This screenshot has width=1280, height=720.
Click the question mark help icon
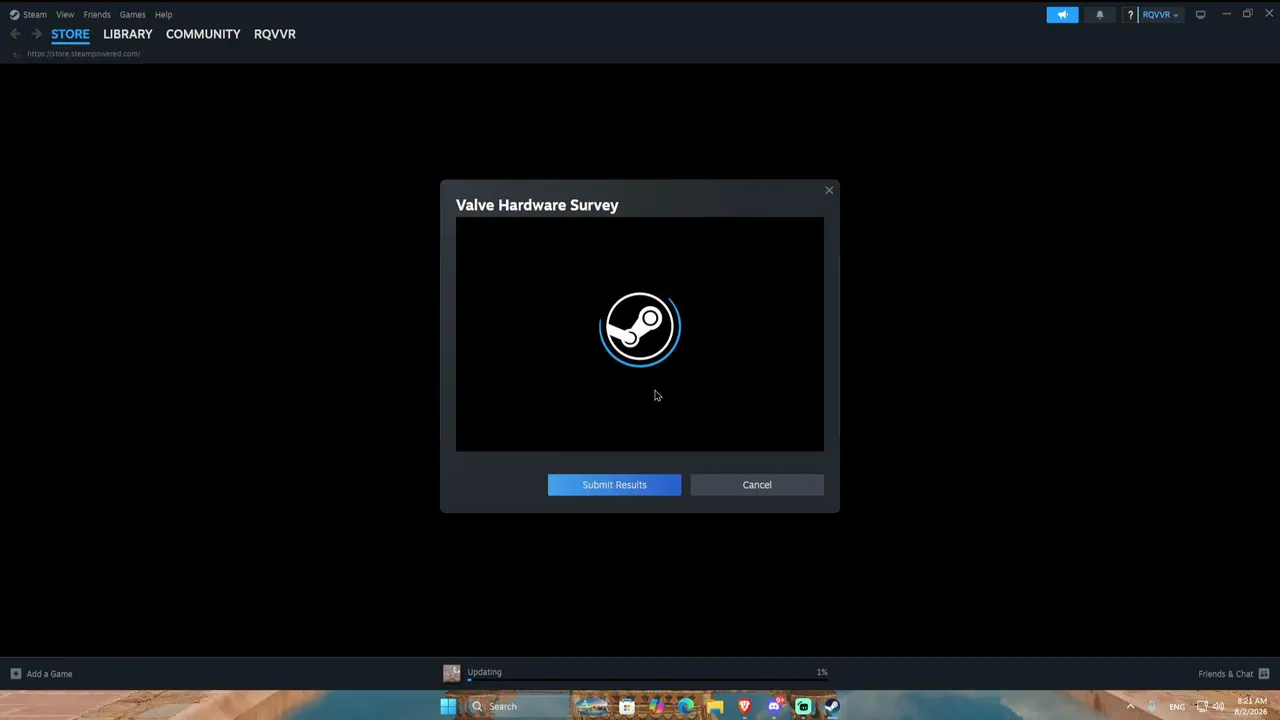[x=1131, y=15]
